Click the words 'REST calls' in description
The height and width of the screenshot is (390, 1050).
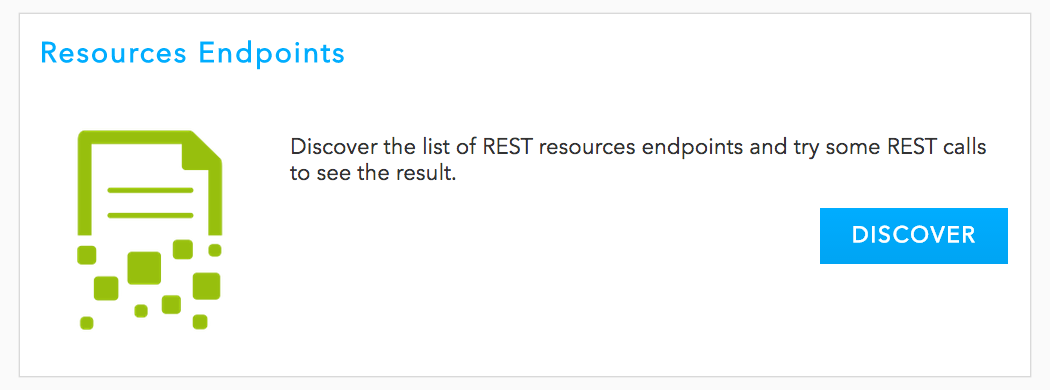[935, 147]
